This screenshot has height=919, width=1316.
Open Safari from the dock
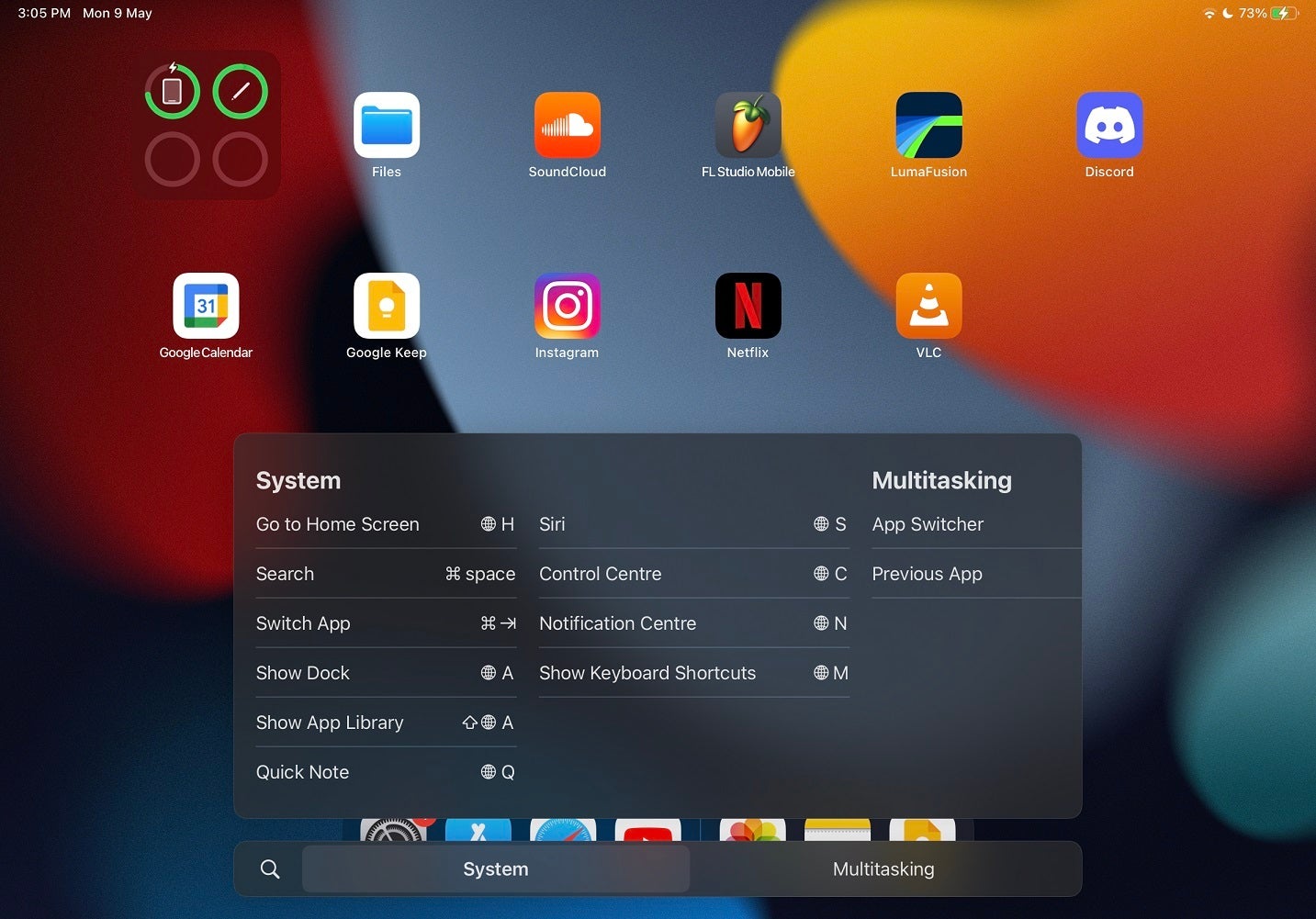click(563, 830)
